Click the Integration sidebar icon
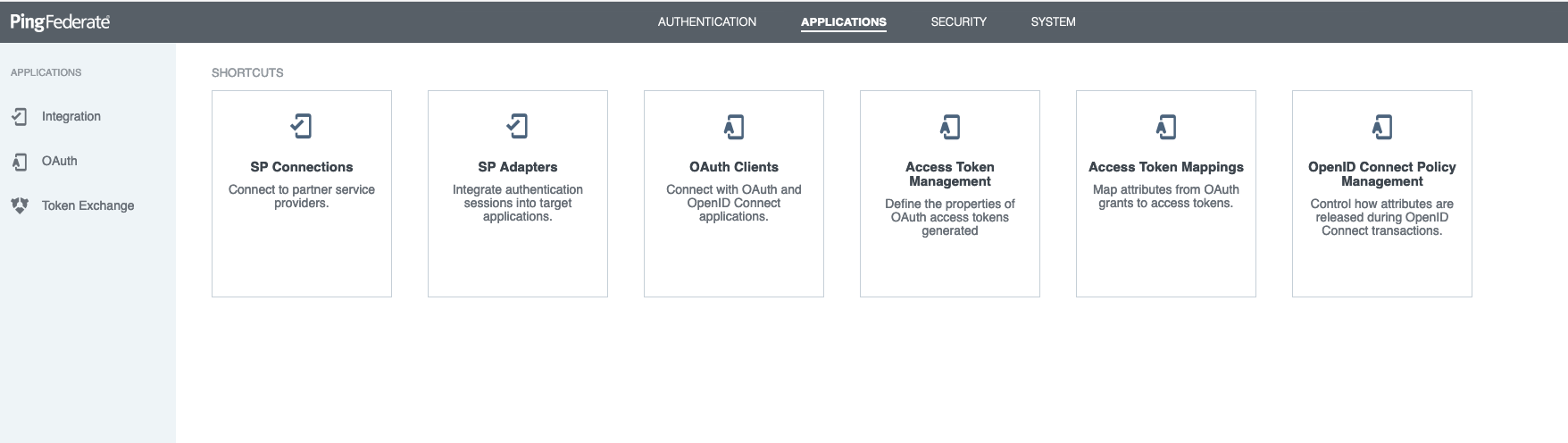Screen dimensions: 1568x443 [19, 116]
